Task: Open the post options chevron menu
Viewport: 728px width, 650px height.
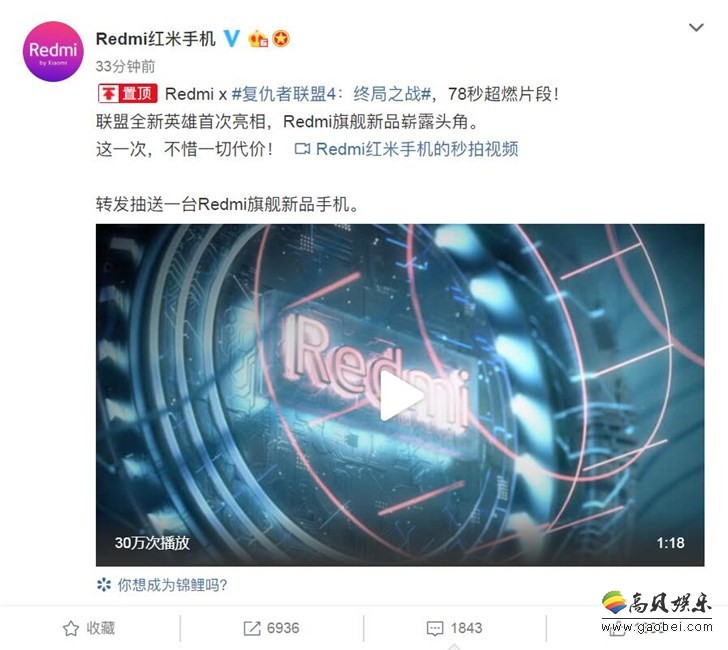Action: coord(696,28)
